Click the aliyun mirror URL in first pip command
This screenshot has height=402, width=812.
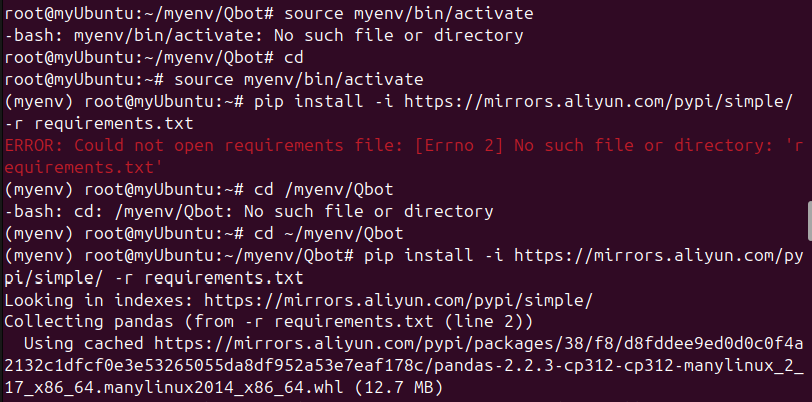point(598,102)
